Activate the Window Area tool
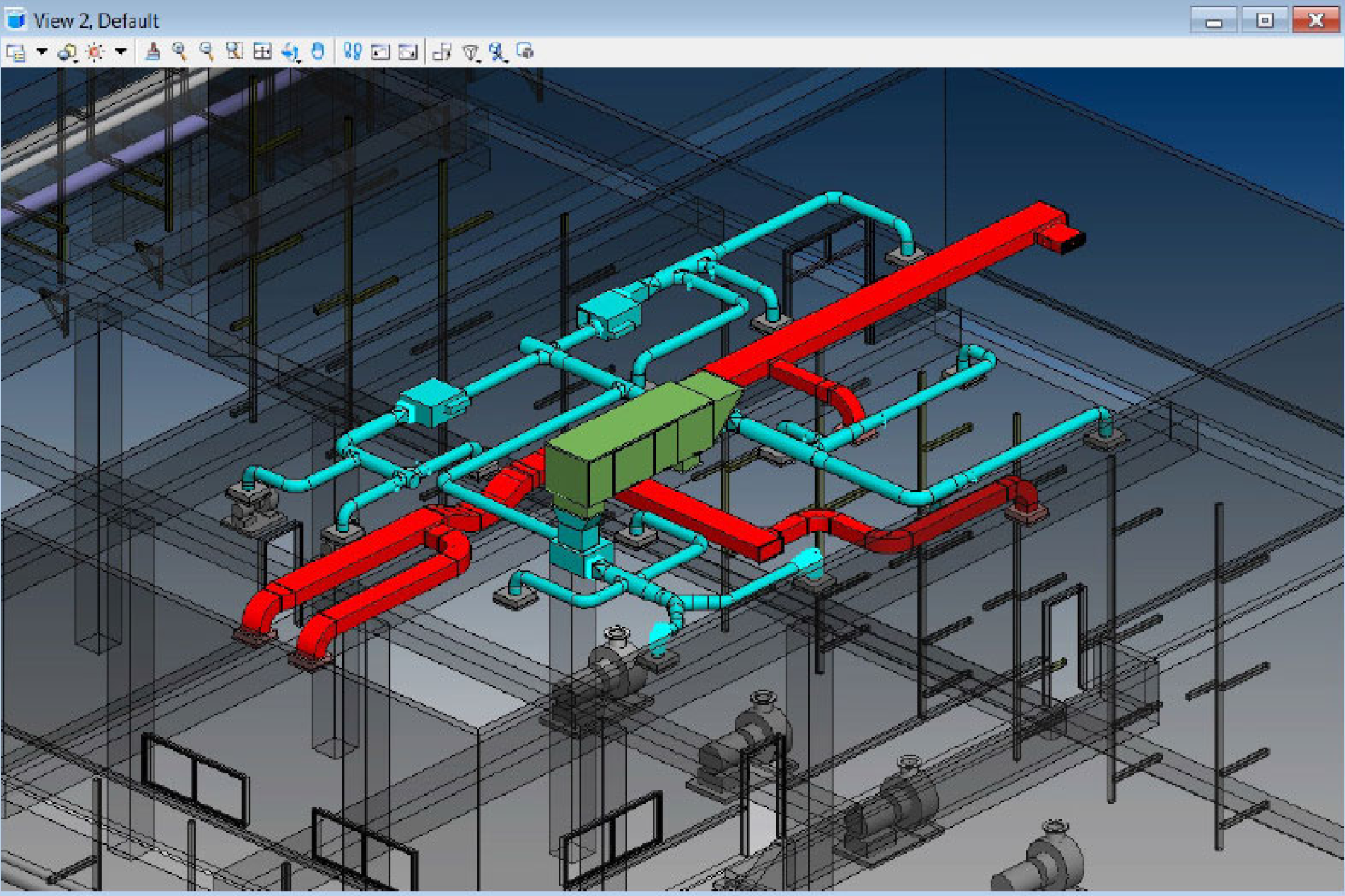This screenshot has height=896, width=1345. (234, 51)
